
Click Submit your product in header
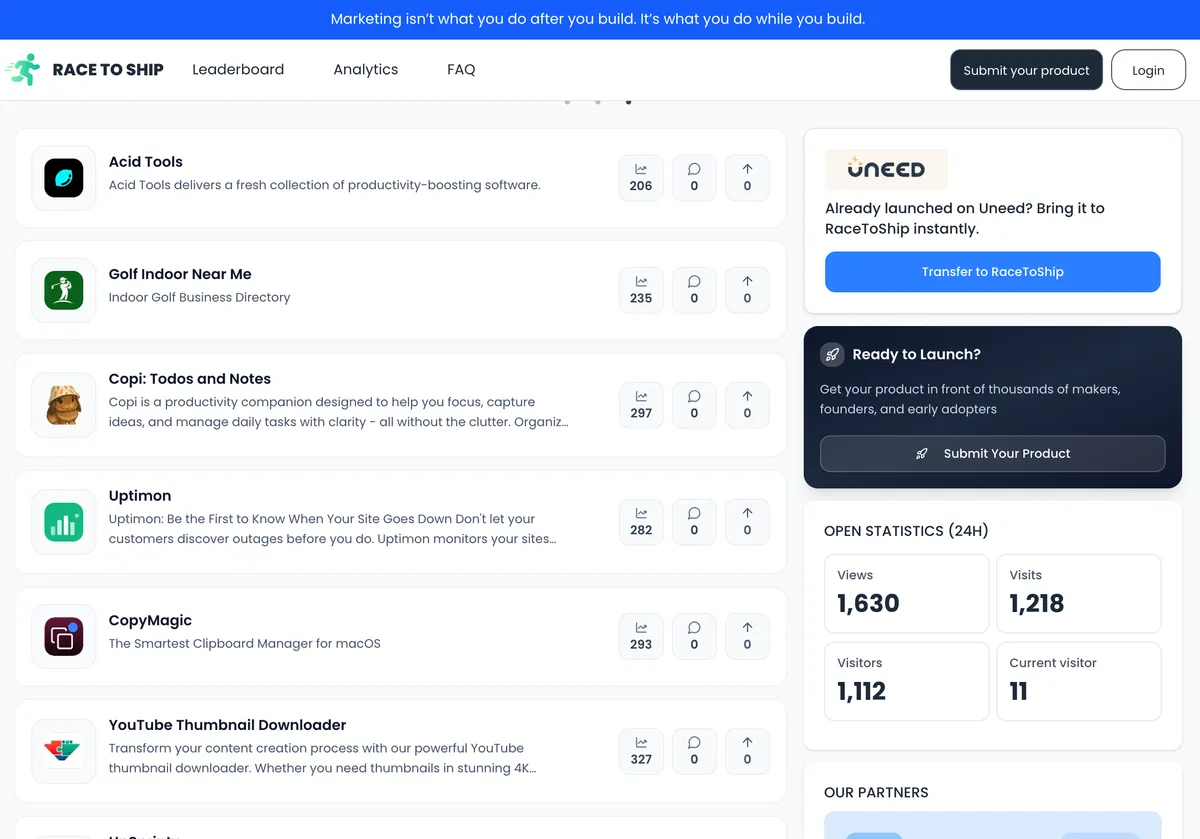coord(1026,70)
